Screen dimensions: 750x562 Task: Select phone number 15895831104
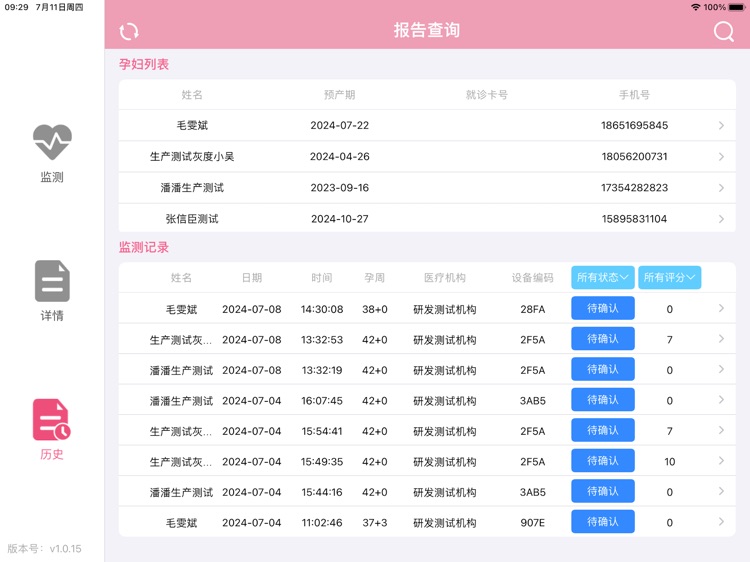click(634, 219)
